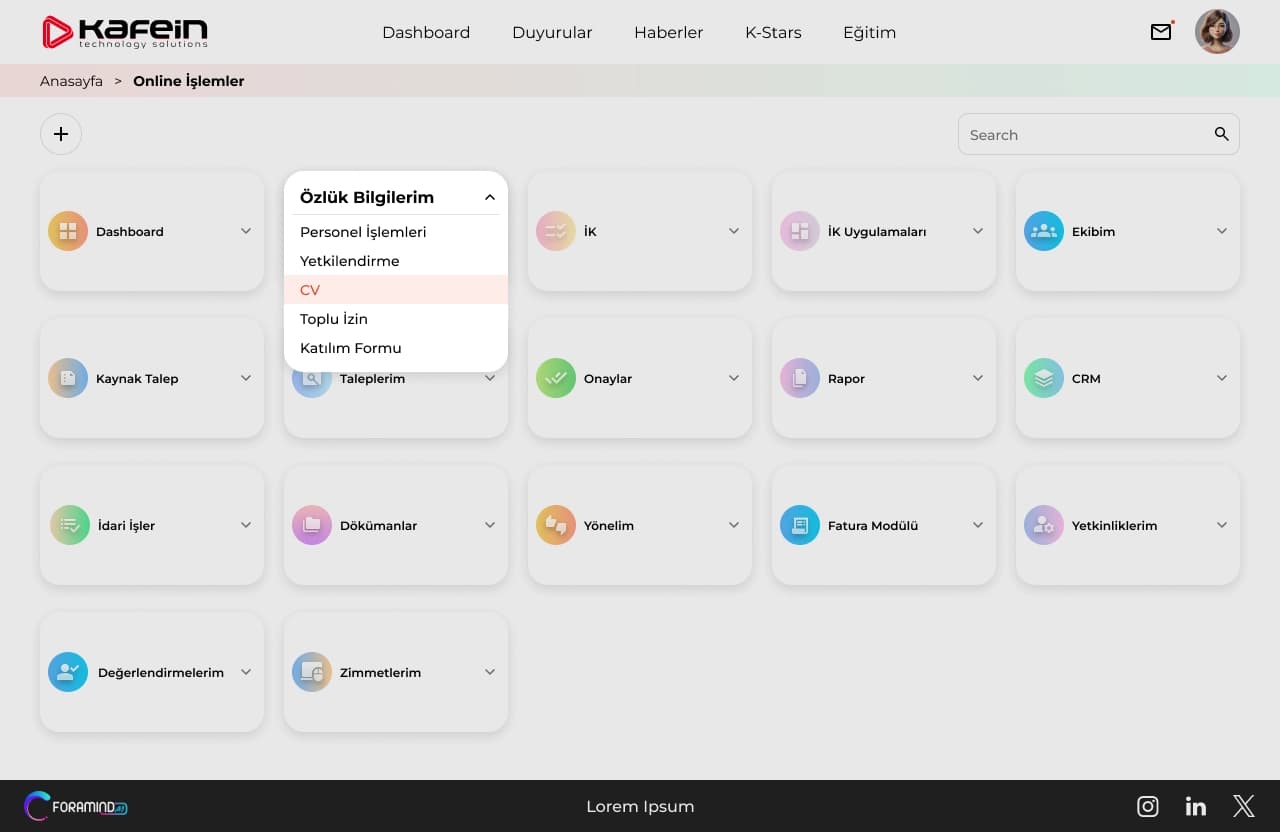This screenshot has width=1280, height=832.
Task: Expand the Onaylar card chevron
Action: tap(734, 378)
